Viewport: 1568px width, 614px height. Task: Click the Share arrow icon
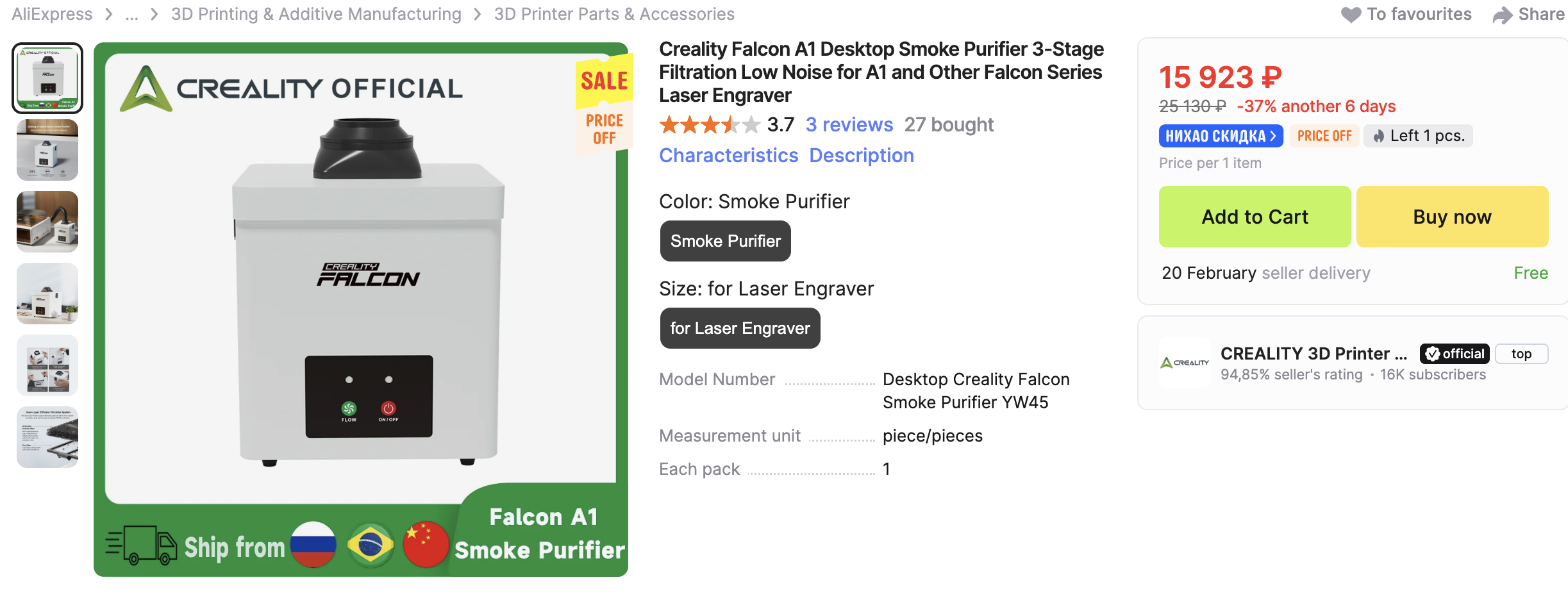tap(1502, 15)
